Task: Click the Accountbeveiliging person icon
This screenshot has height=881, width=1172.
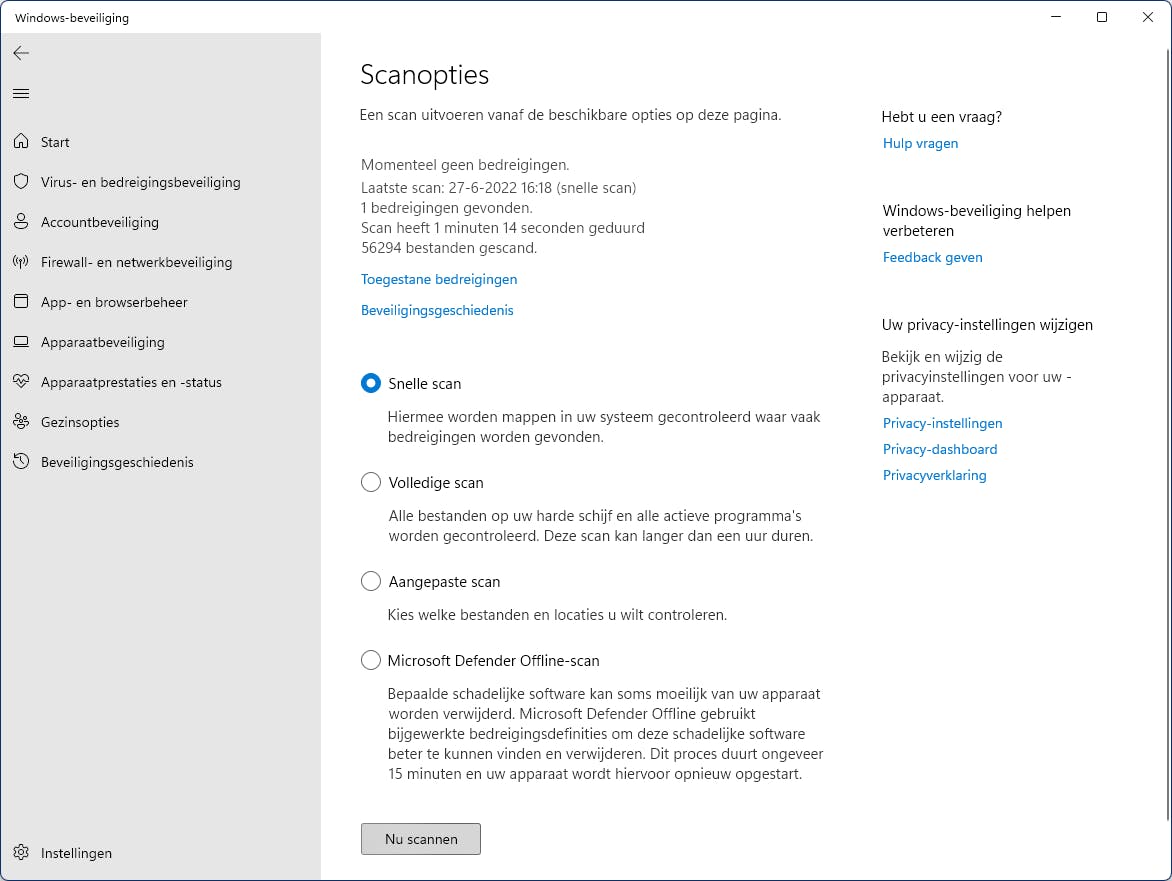Action: click(x=21, y=222)
